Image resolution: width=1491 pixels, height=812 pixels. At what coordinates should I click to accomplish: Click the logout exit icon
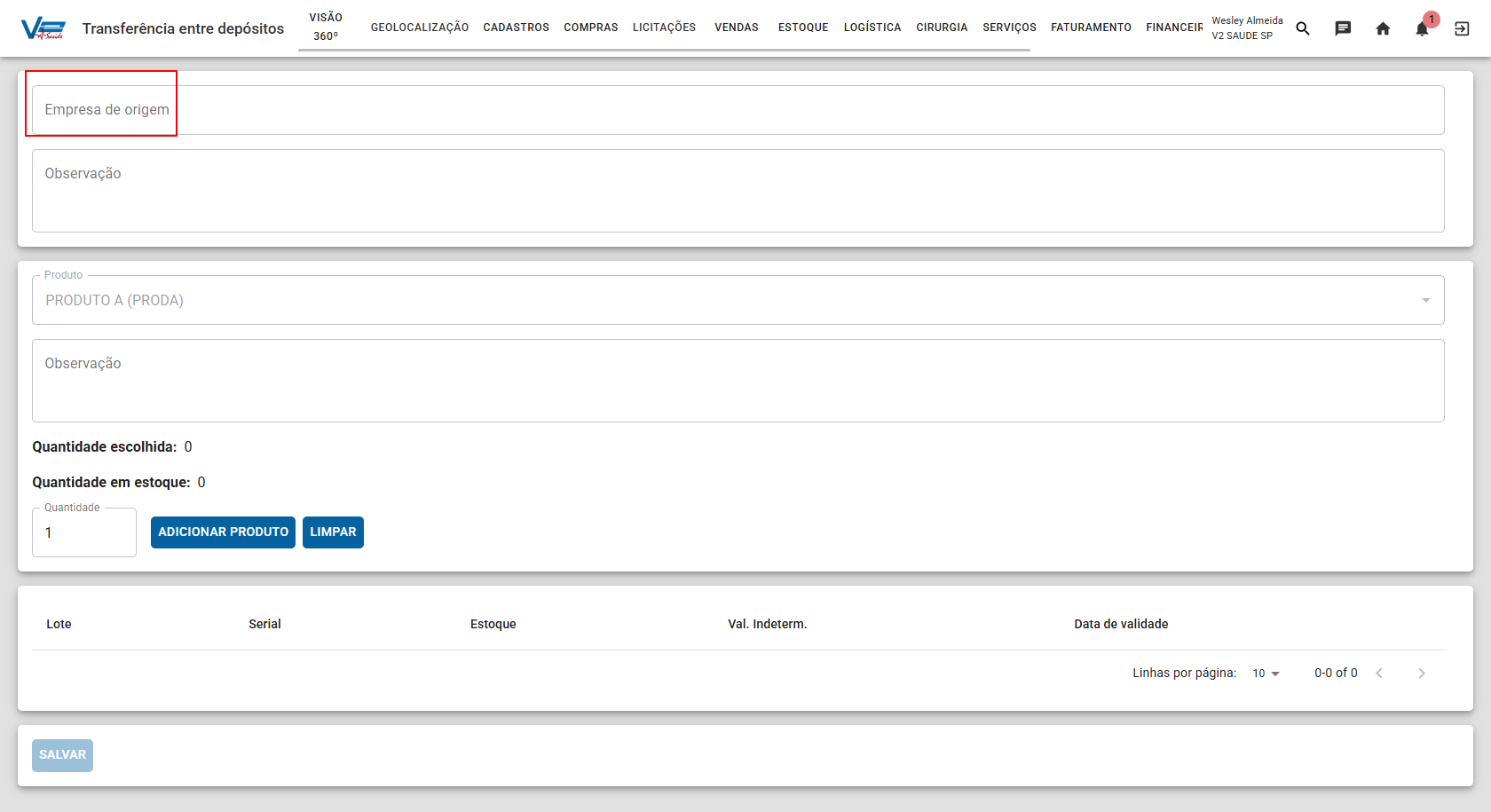click(1462, 28)
